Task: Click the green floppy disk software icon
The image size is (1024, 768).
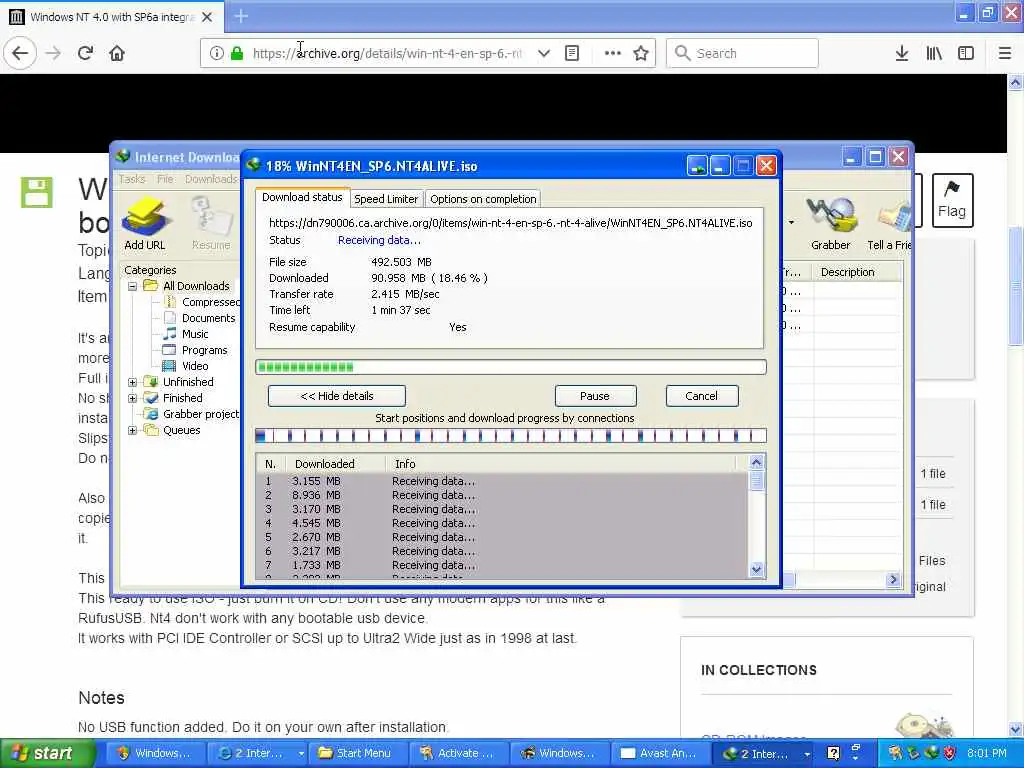Action: coord(37,193)
